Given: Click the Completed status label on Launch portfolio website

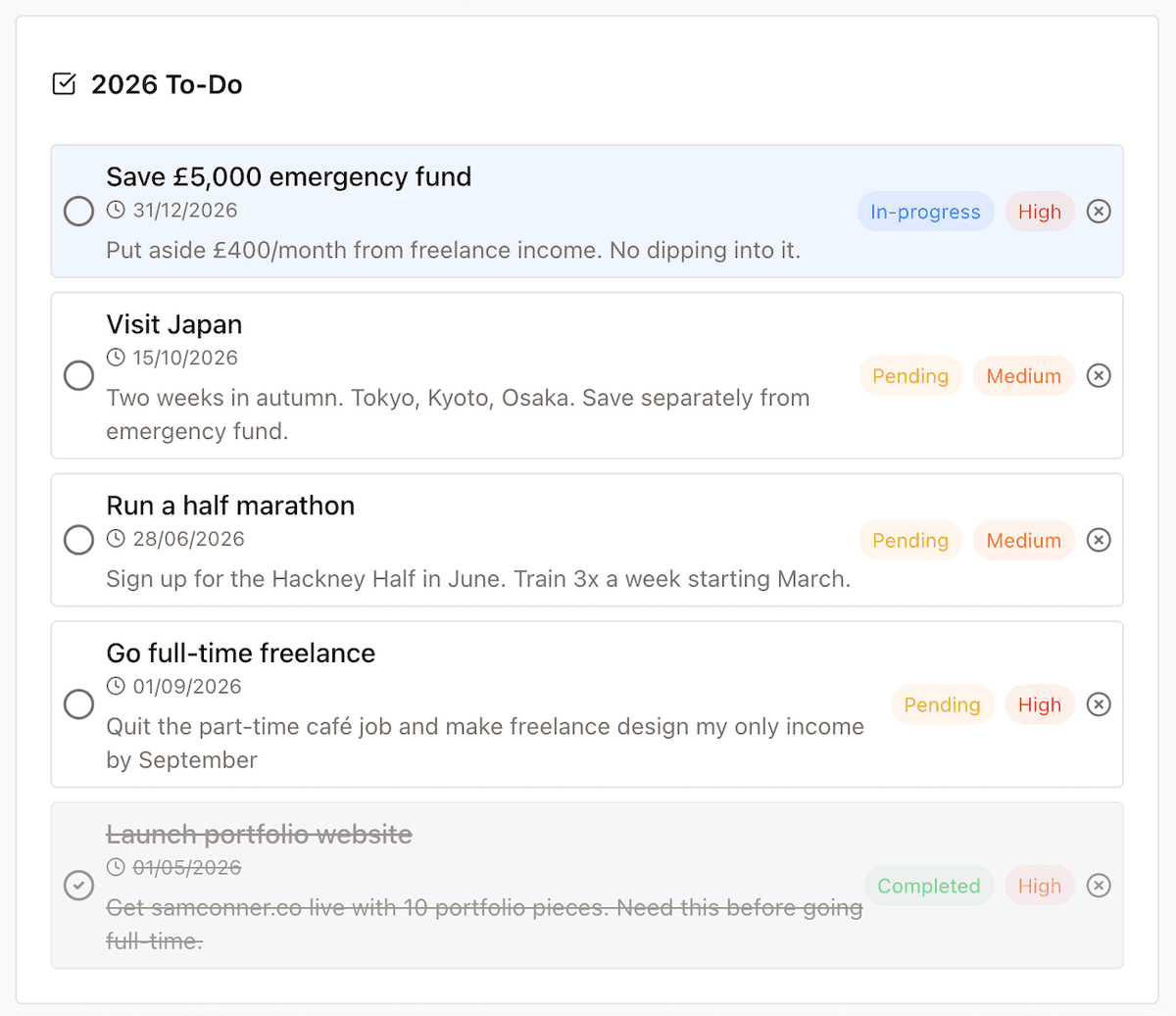Looking at the screenshot, I should point(929,885).
